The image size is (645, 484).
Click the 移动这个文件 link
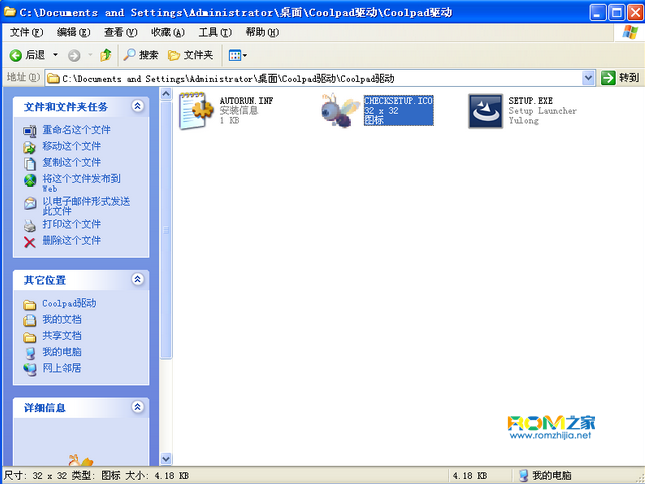click(72, 146)
